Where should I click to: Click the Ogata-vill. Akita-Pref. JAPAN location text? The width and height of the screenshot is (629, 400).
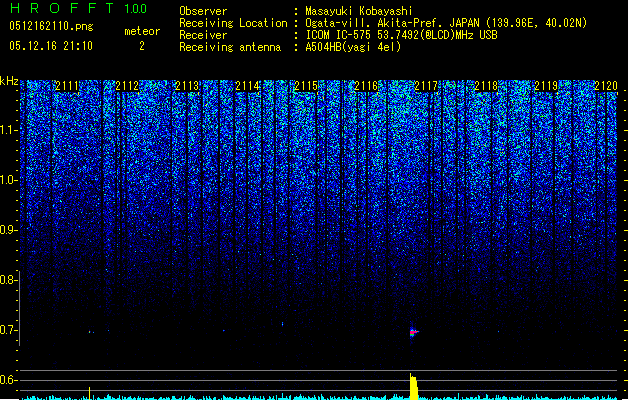446,23
